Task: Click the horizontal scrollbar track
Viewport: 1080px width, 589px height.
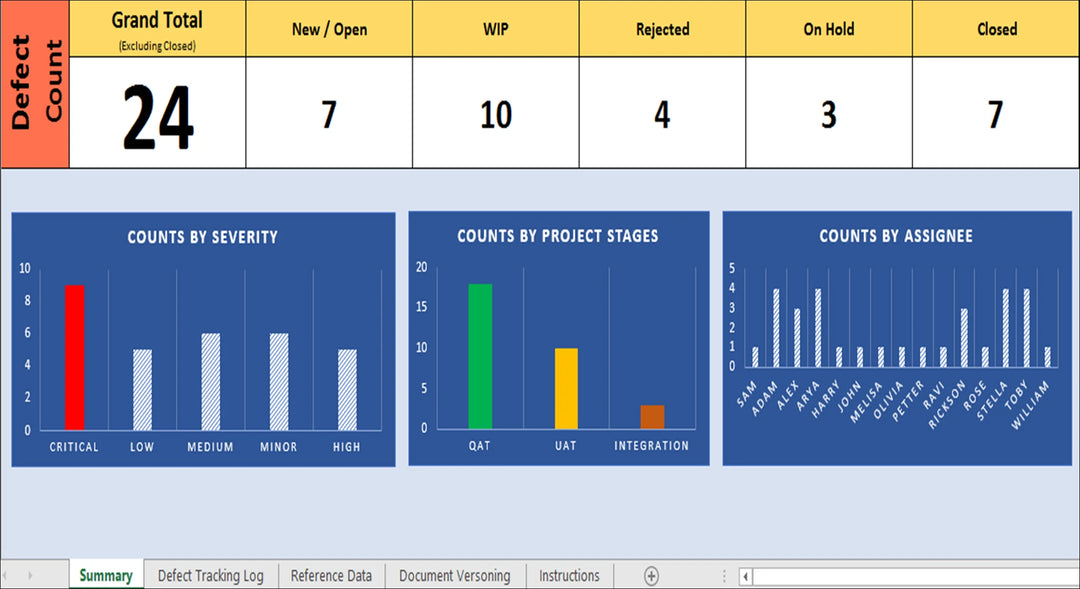Action: click(x=910, y=576)
